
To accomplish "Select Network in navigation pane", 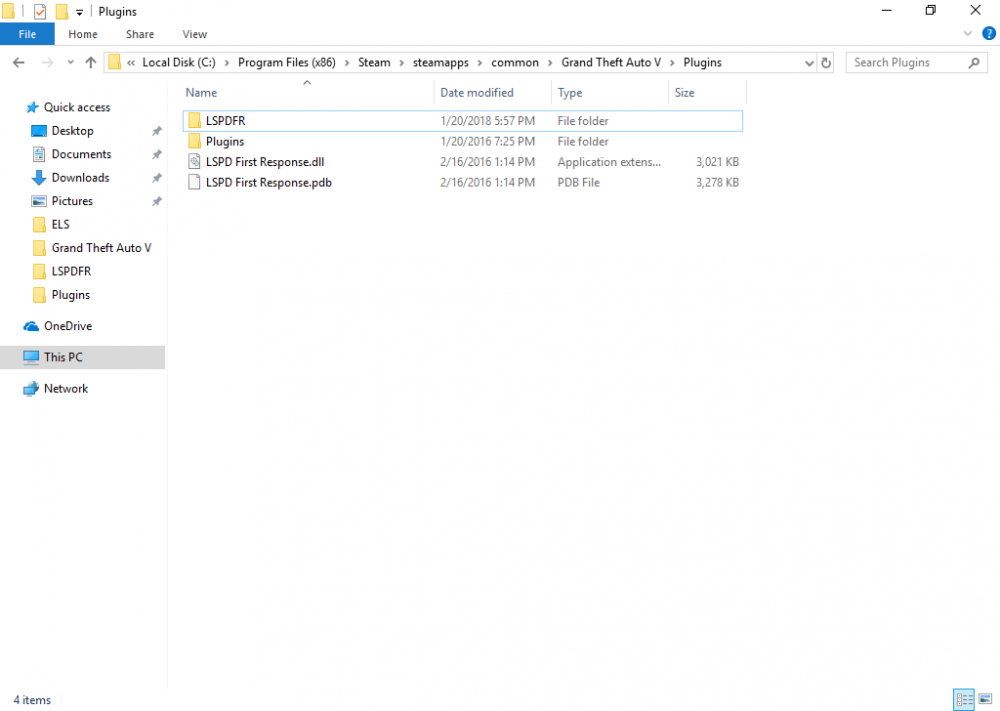I will pyautogui.click(x=66, y=388).
